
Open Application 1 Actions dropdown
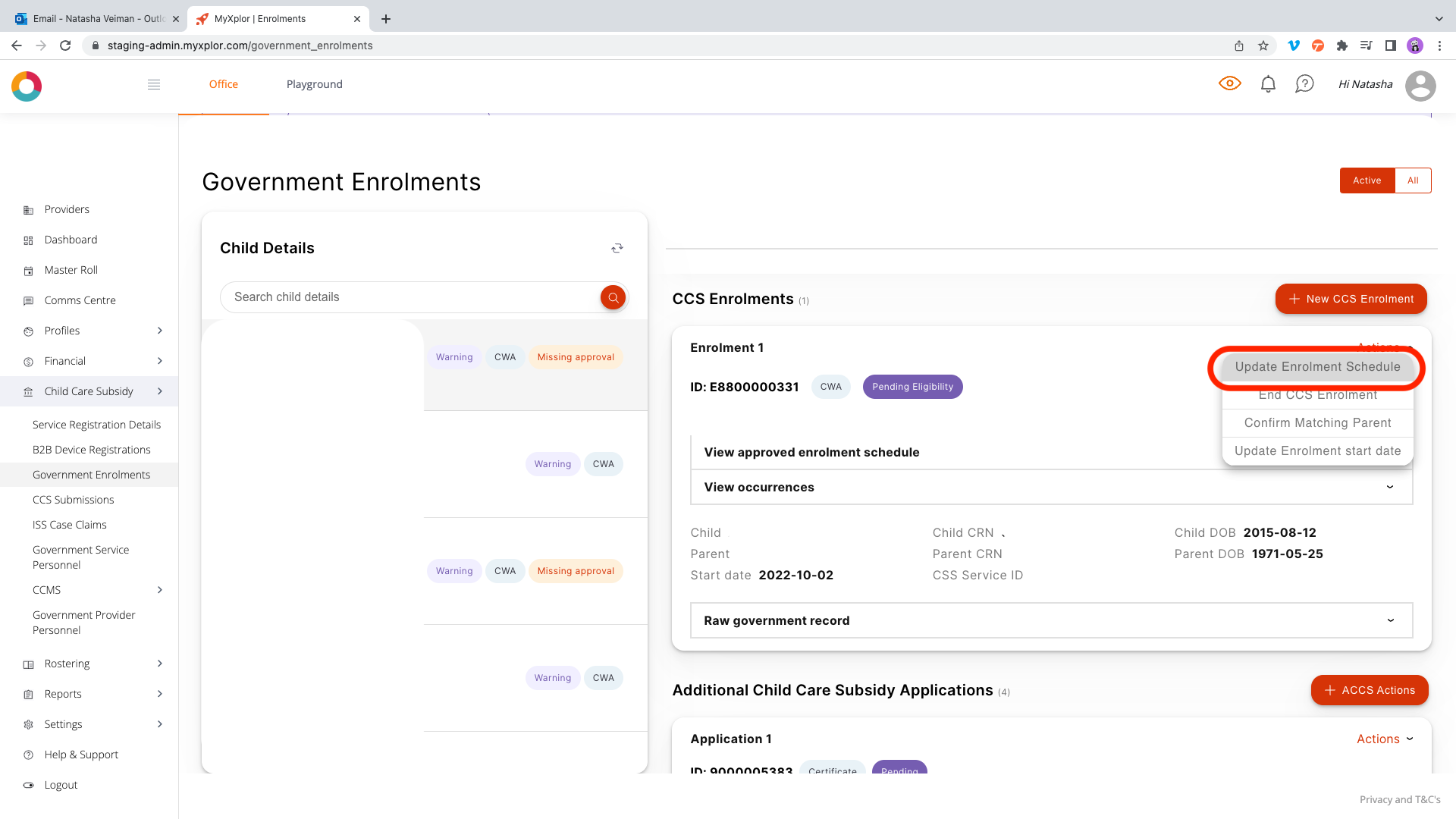tap(1385, 739)
